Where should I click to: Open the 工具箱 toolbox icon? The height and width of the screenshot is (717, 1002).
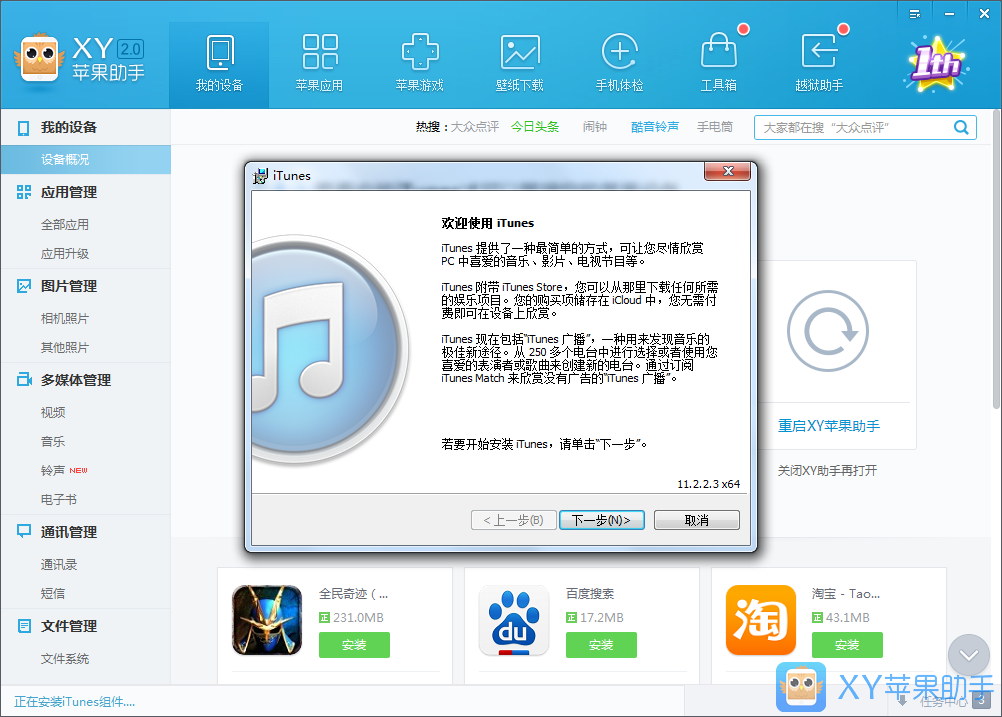(x=719, y=53)
